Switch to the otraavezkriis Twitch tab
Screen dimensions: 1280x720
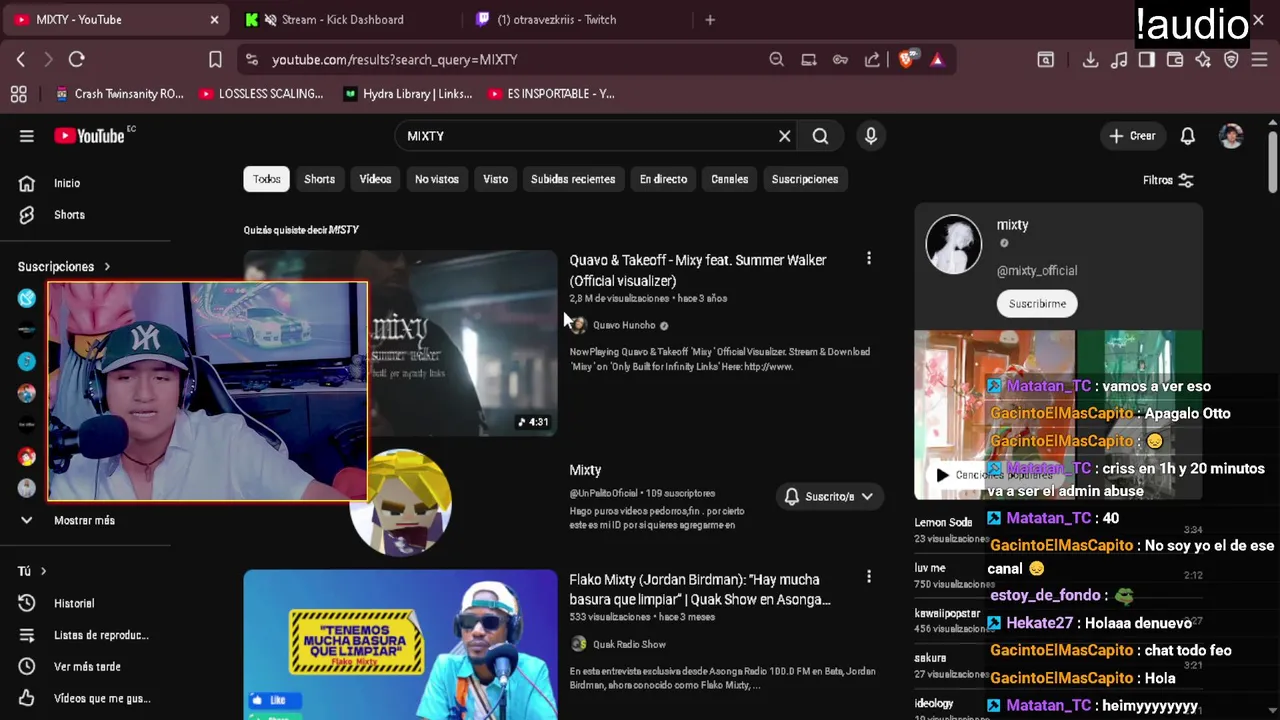[x=556, y=19]
